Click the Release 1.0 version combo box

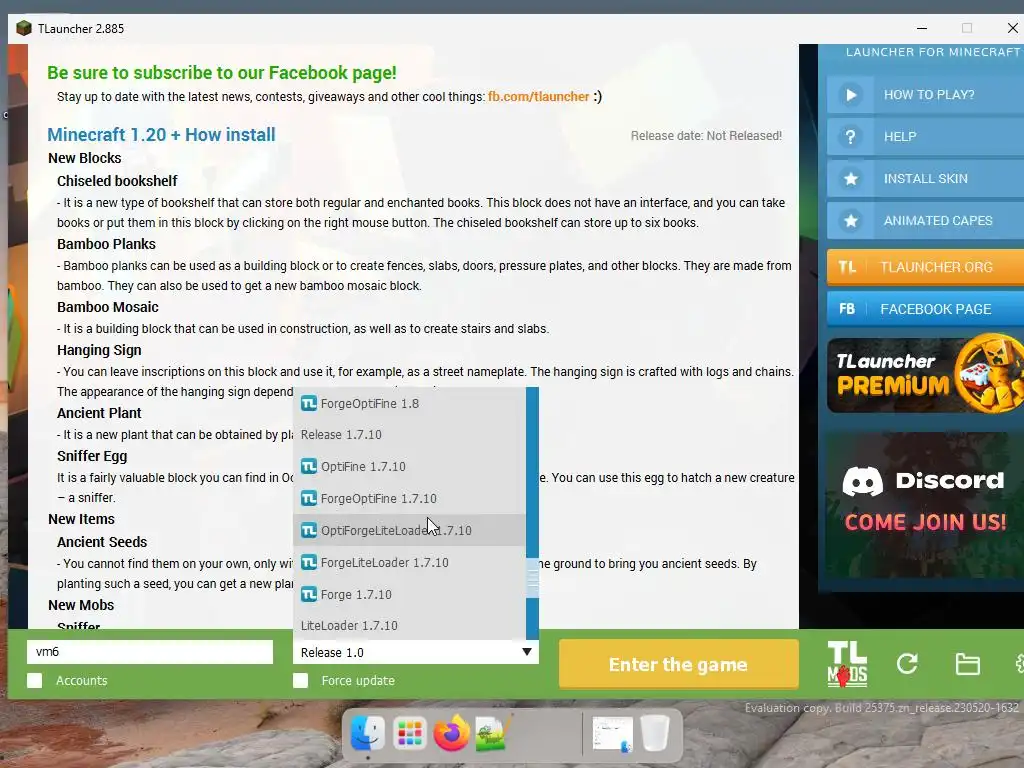(416, 652)
